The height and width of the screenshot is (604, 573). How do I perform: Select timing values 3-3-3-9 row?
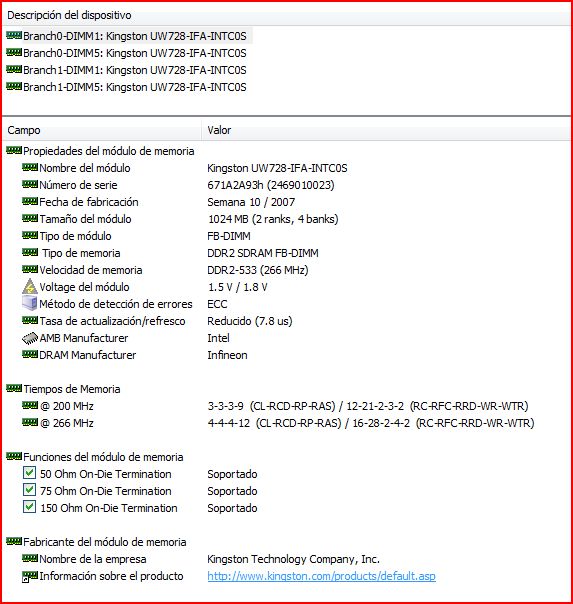coord(368,406)
